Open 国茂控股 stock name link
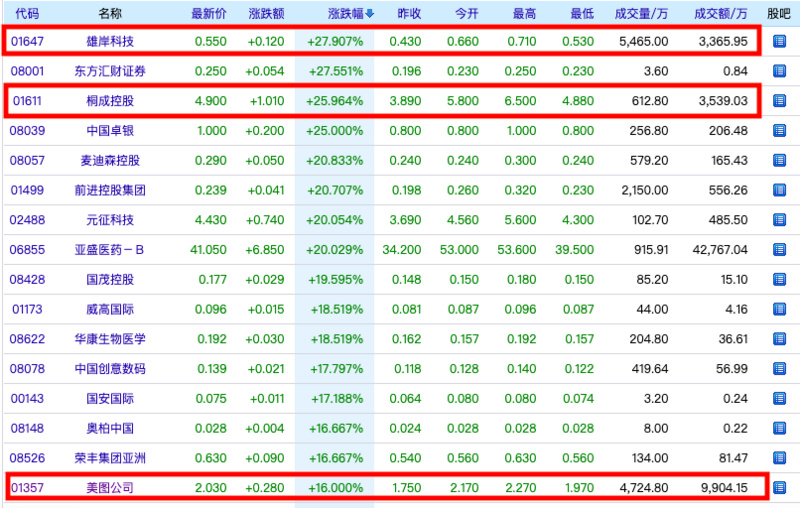Viewport: 800px width, 508px height. [110, 279]
